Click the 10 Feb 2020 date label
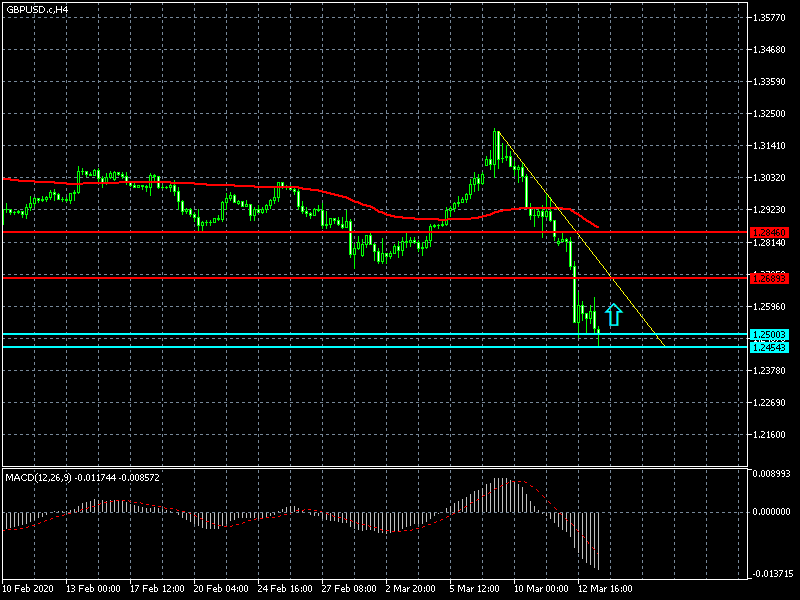The width and height of the screenshot is (800, 600). tap(27, 588)
